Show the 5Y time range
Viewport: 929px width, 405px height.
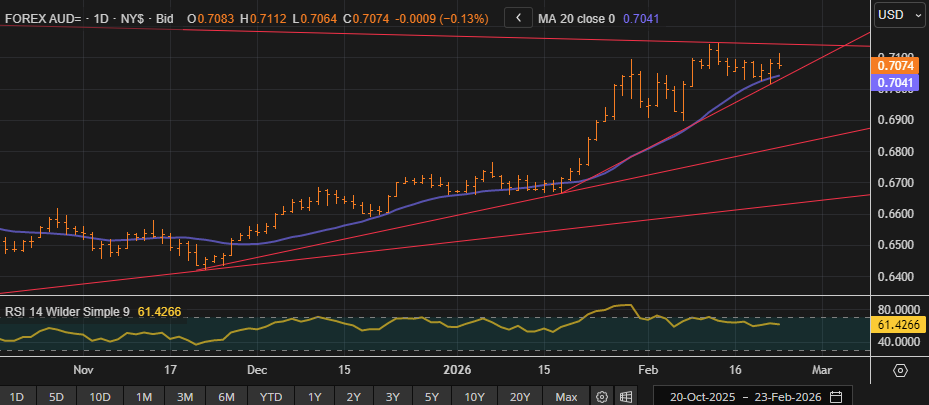[x=432, y=396]
